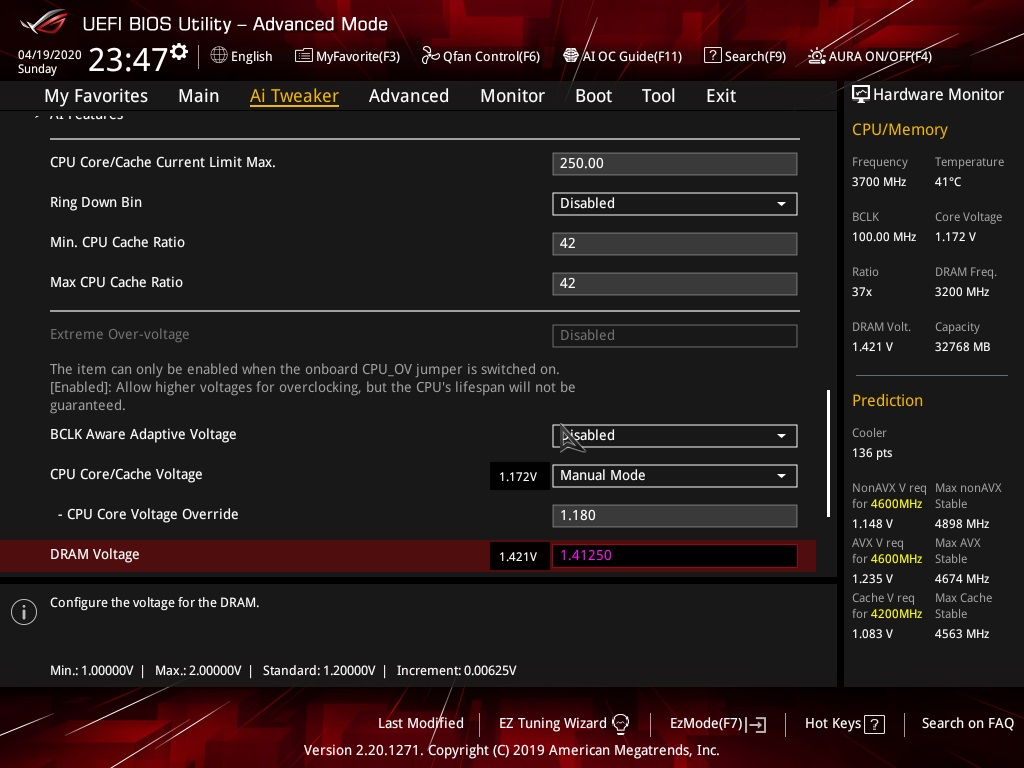Open the Tool tab
This screenshot has width=1024, height=768.
[658, 96]
